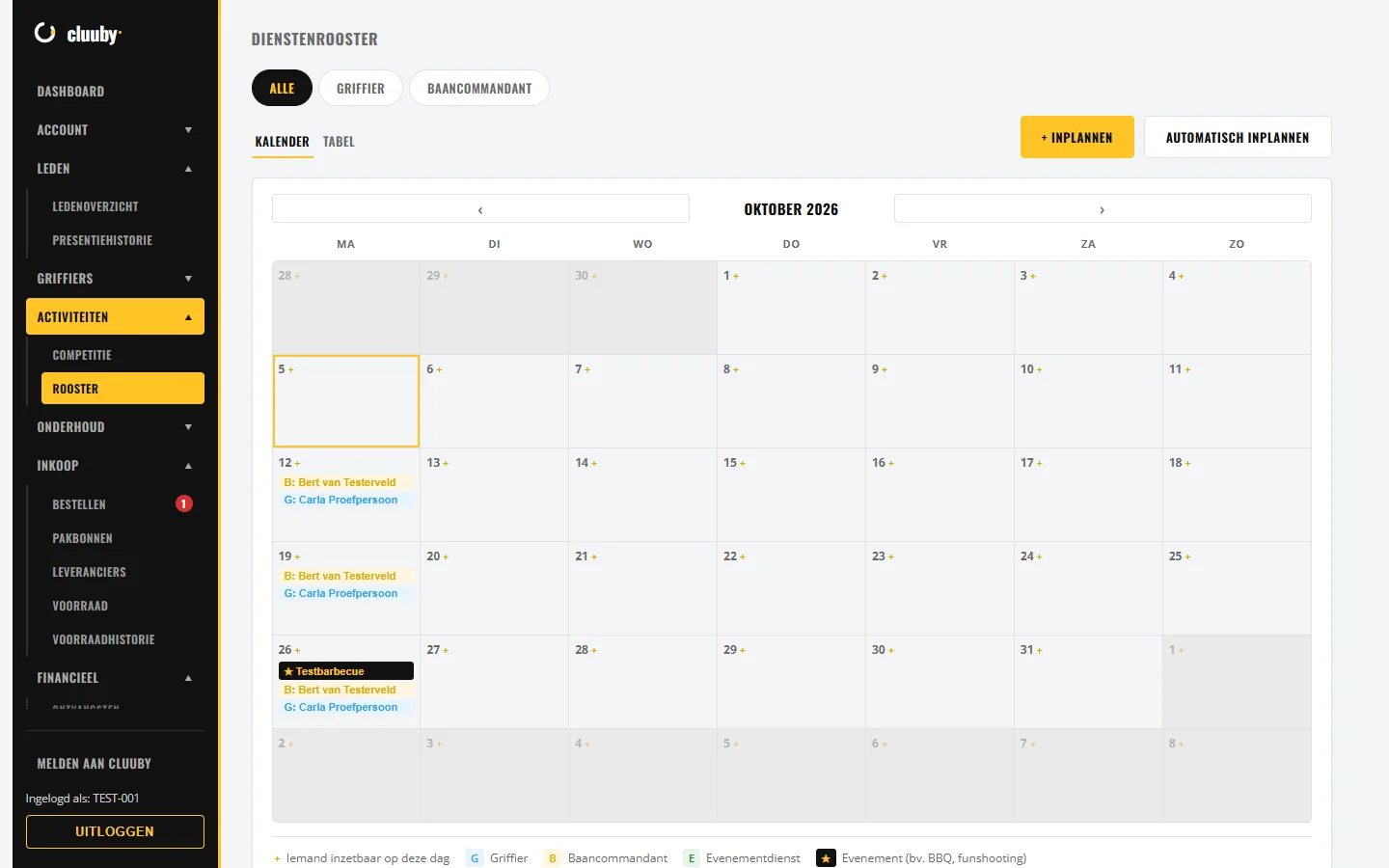The image size is (1389, 868).
Task: Click Automatisch inplannen
Action: click(1238, 137)
